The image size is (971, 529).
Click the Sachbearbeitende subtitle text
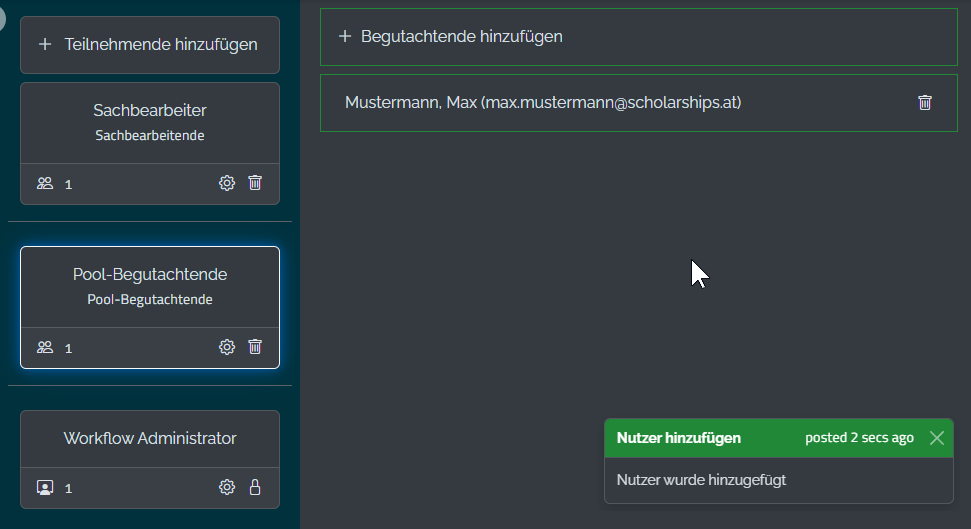150,135
